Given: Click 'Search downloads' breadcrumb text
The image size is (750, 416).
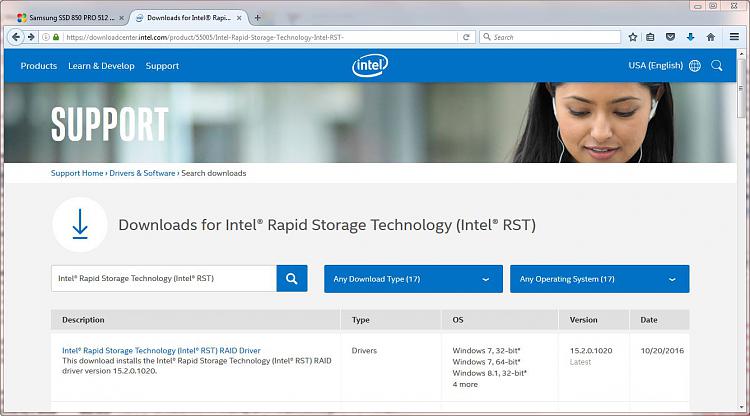Looking at the screenshot, I should 214,173.
